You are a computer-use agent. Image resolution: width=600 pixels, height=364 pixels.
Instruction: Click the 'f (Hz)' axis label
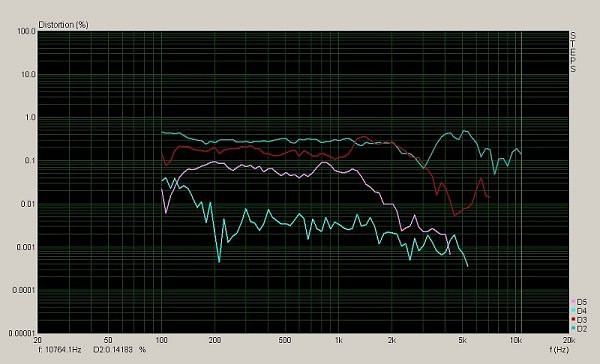point(559,349)
